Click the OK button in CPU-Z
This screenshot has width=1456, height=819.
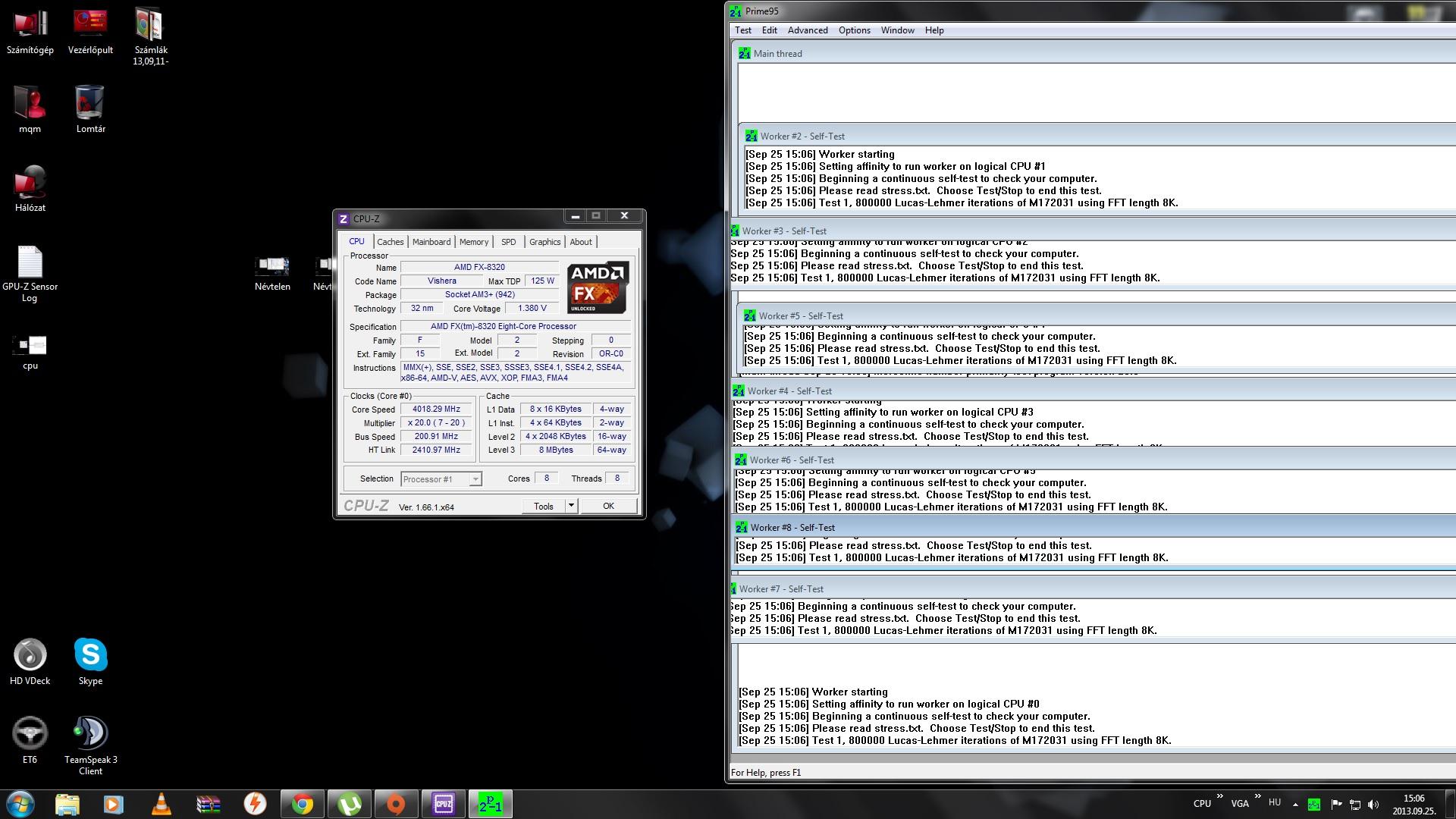pos(608,506)
